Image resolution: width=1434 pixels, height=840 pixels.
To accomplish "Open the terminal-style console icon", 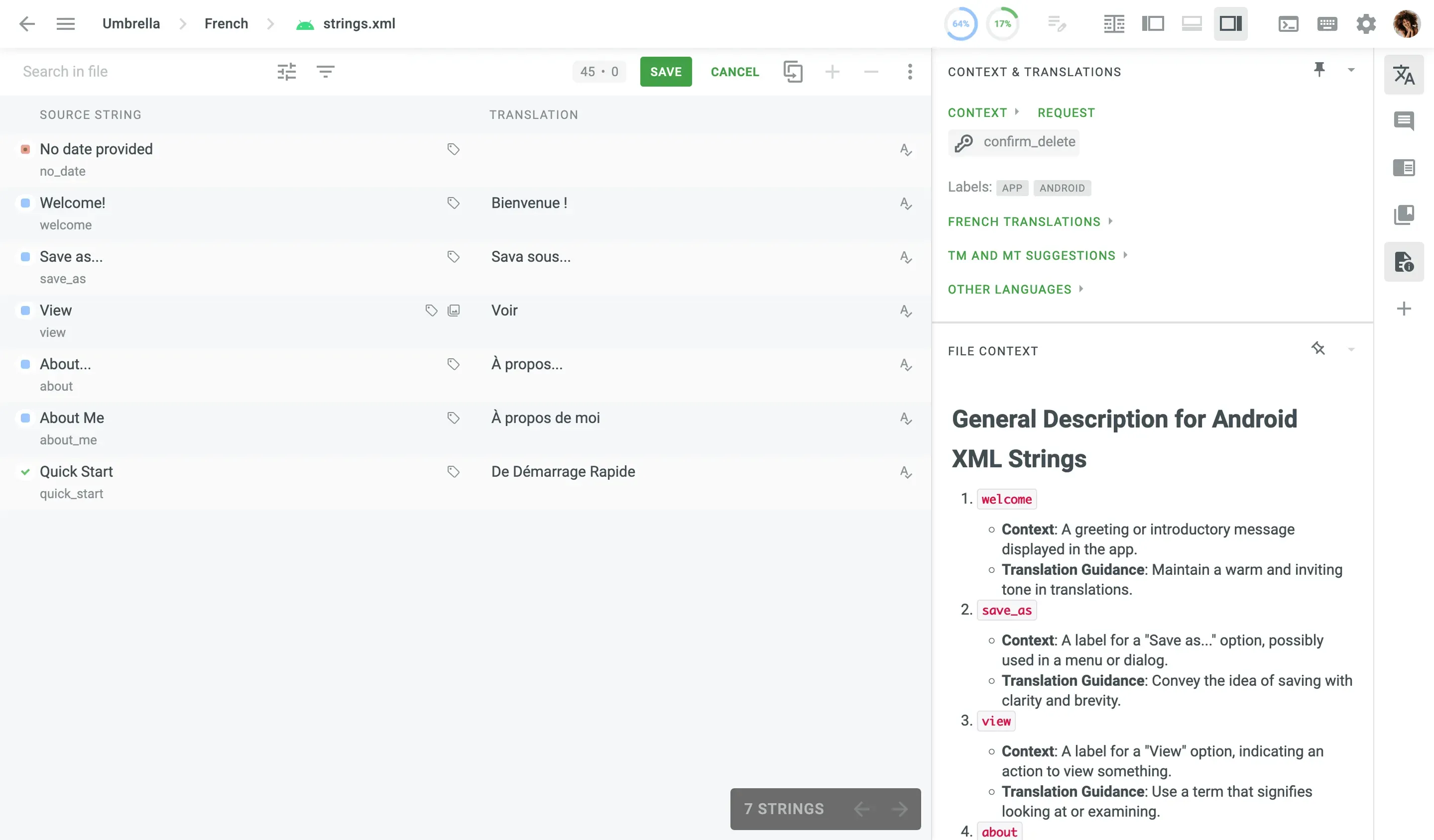I will [x=1289, y=23].
